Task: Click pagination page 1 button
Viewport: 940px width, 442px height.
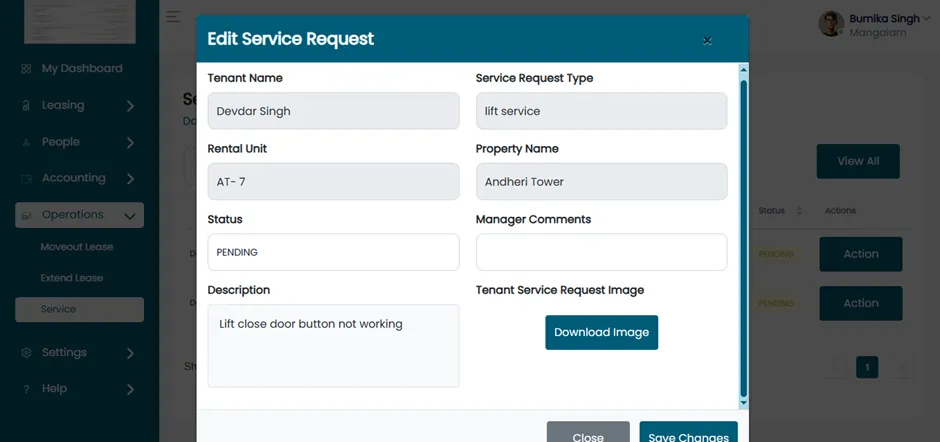Action: pos(867,367)
